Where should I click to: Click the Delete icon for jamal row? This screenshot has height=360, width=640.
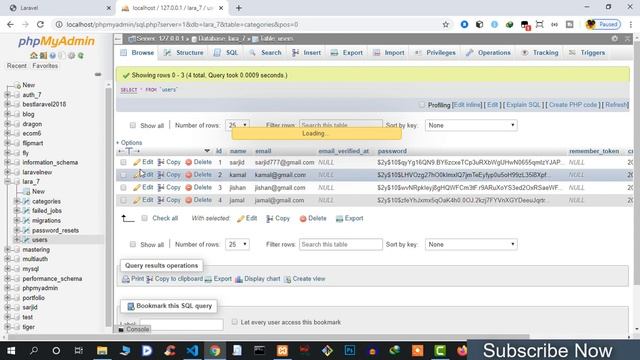(x=189, y=200)
